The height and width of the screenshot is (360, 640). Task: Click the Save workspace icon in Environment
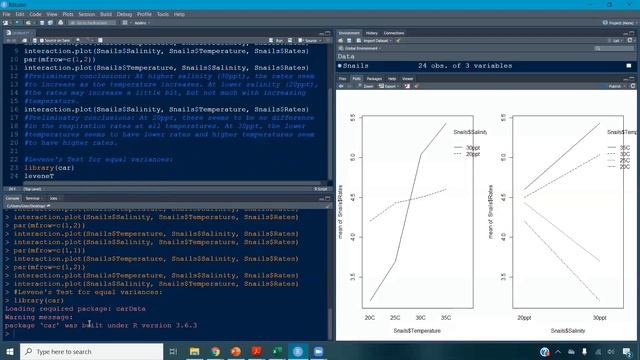(349, 40)
